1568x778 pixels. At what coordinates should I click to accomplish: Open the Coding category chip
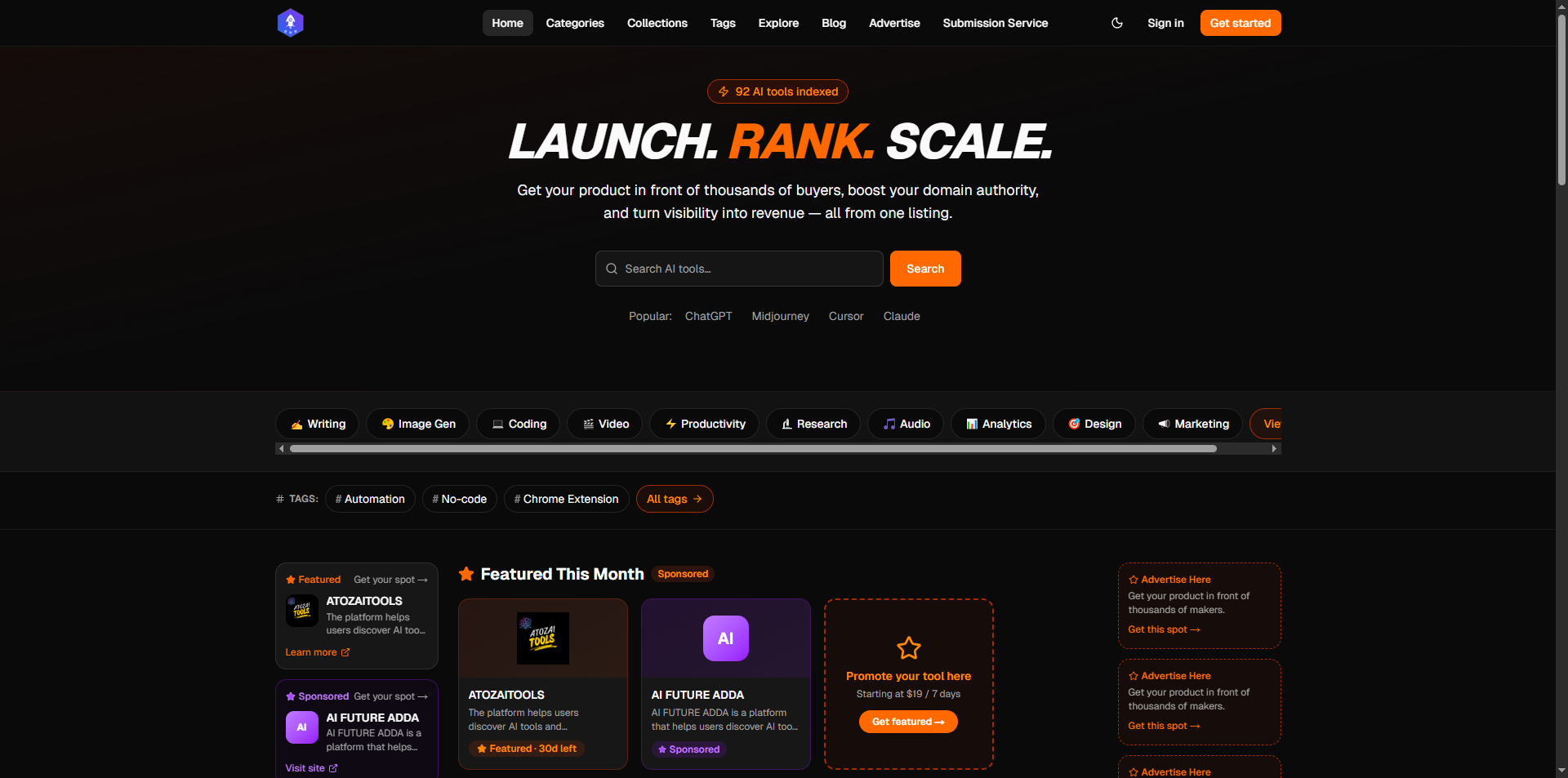(518, 424)
